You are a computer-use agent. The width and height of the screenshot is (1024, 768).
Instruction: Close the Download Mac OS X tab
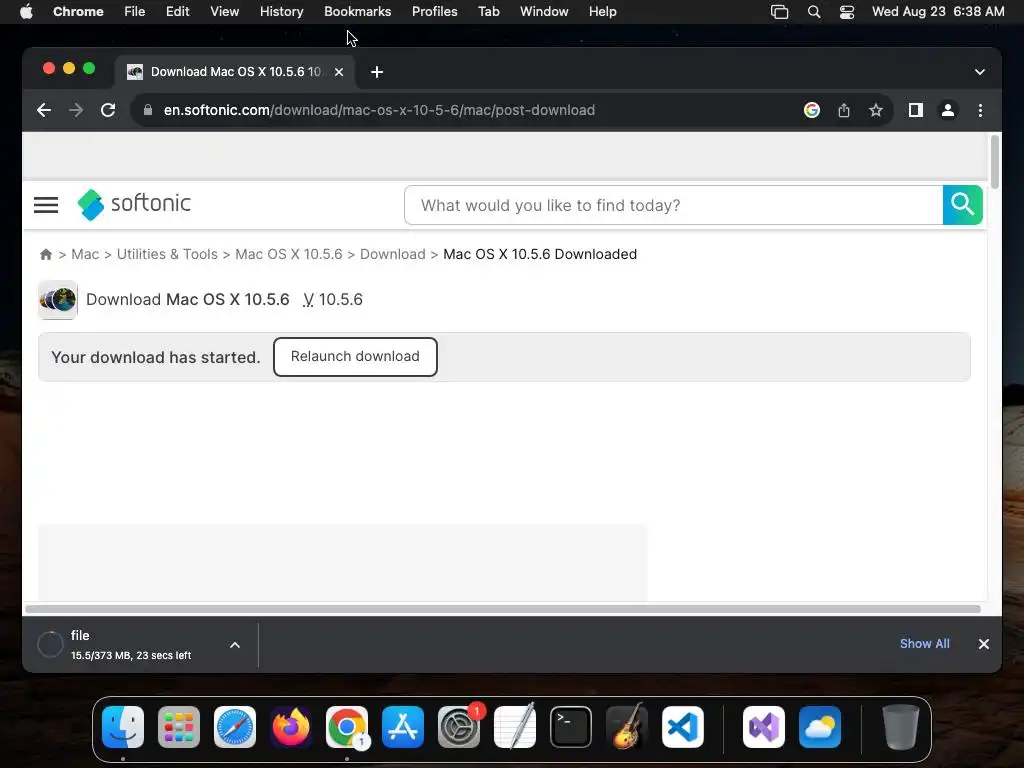pos(339,72)
